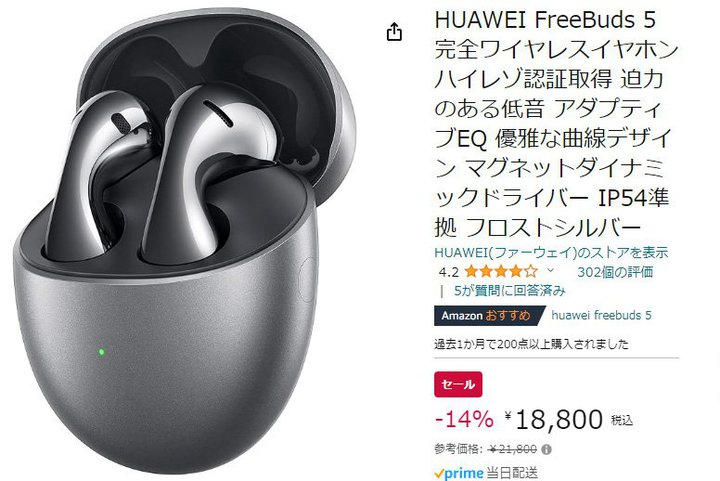
Task: Click the ¥18,800 sale price
Action: [555, 419]
